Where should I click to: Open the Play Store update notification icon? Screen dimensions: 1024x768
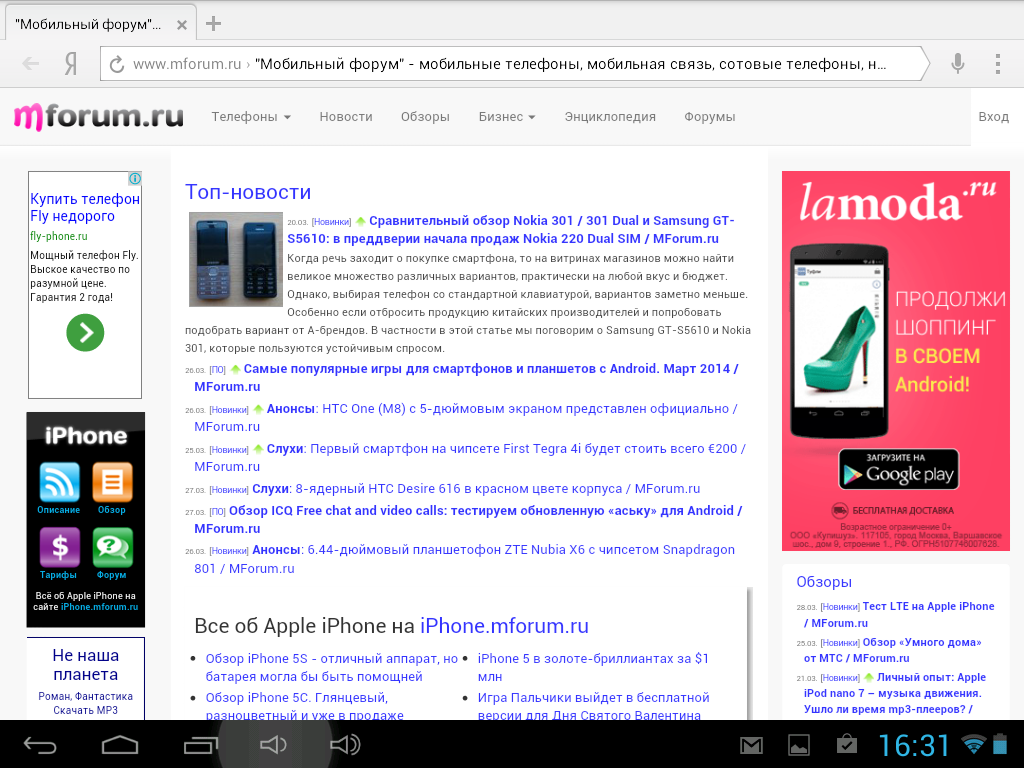pos(846,744)
